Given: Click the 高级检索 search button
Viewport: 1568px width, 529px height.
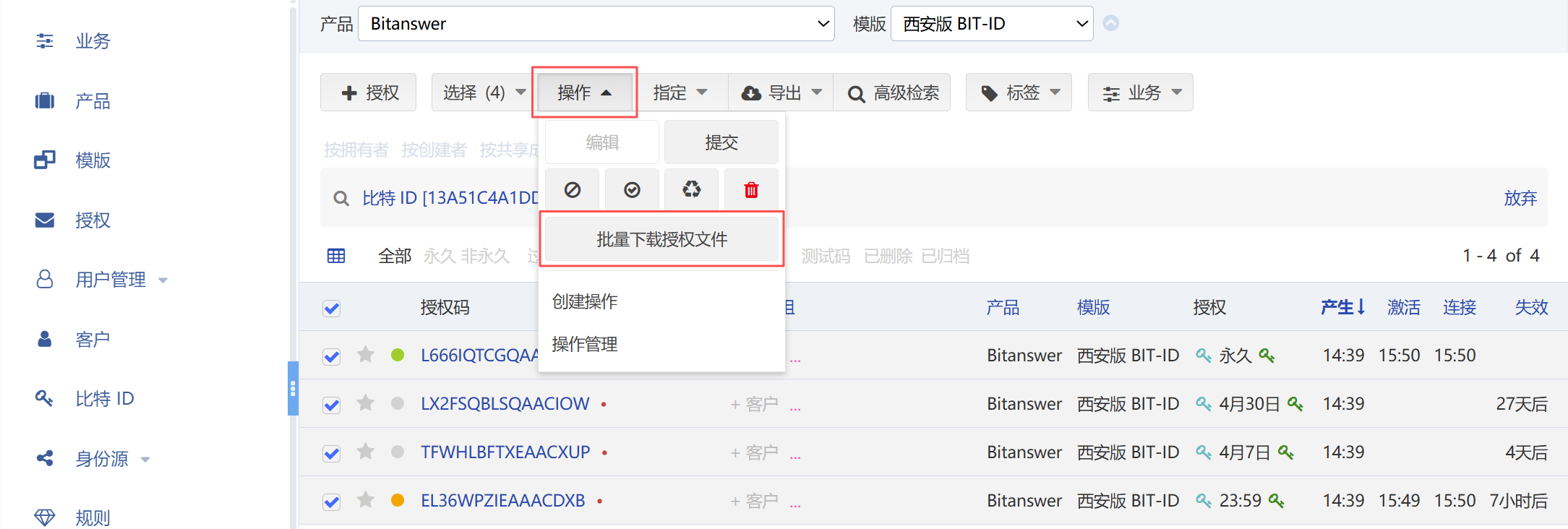Looking at the screenshot, I should 892,93.
